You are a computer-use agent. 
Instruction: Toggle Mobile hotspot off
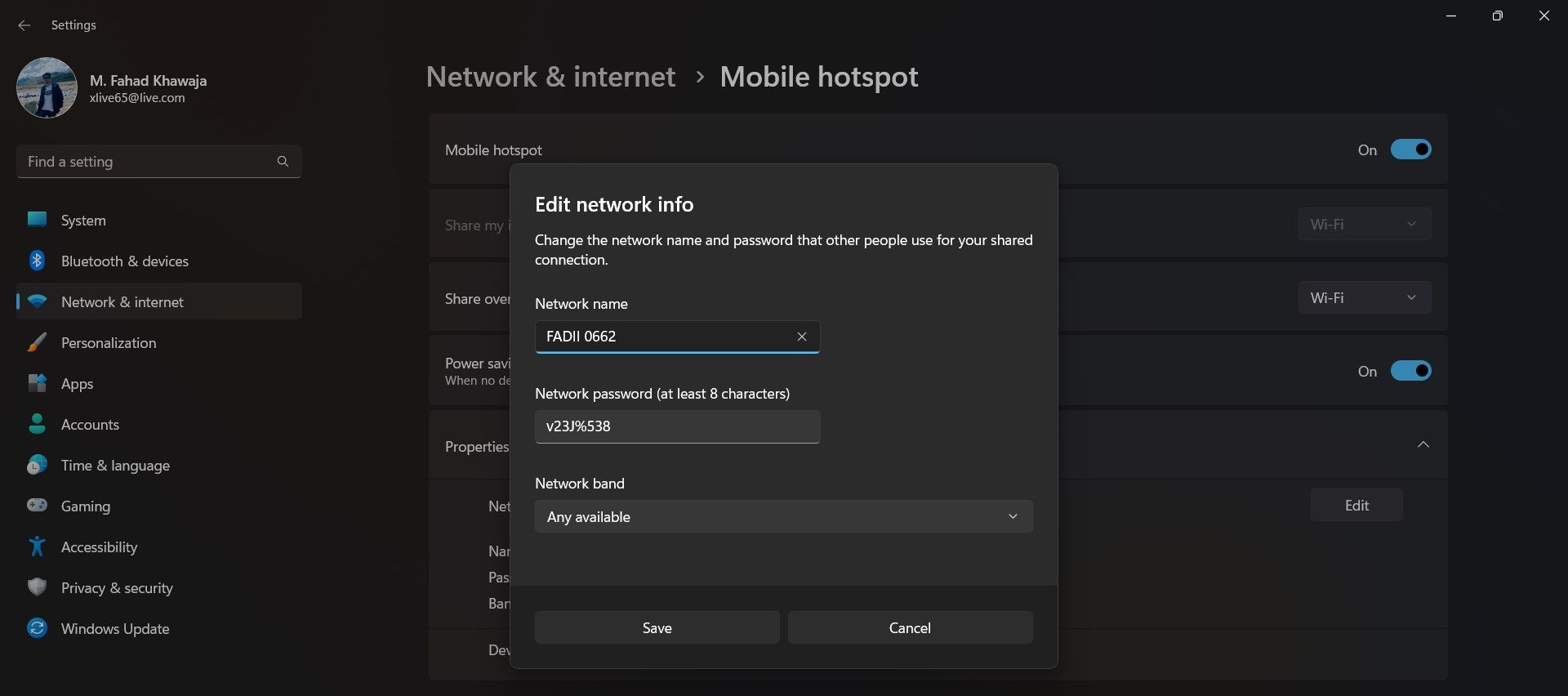click(1410, 149)
